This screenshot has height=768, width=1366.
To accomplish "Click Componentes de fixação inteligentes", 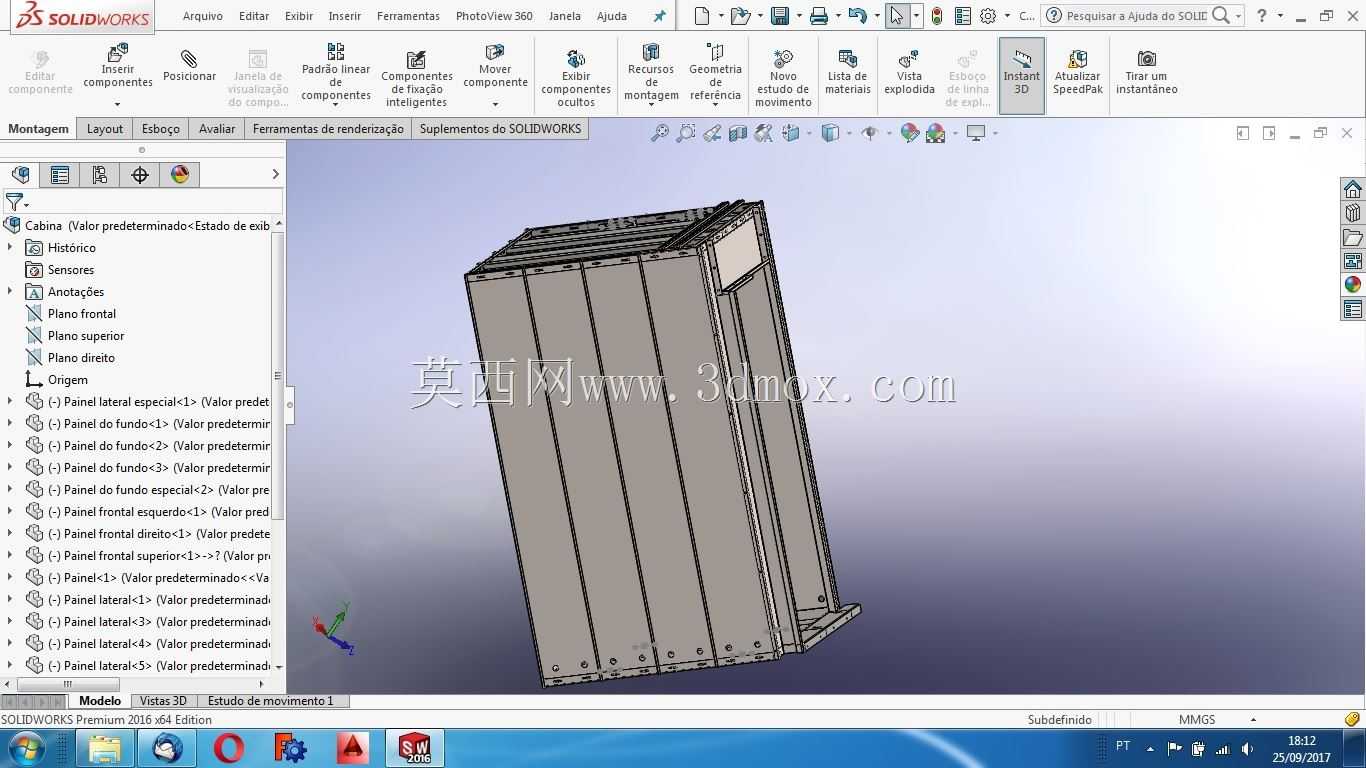I will pyautogui.click(x=417, y=76).
